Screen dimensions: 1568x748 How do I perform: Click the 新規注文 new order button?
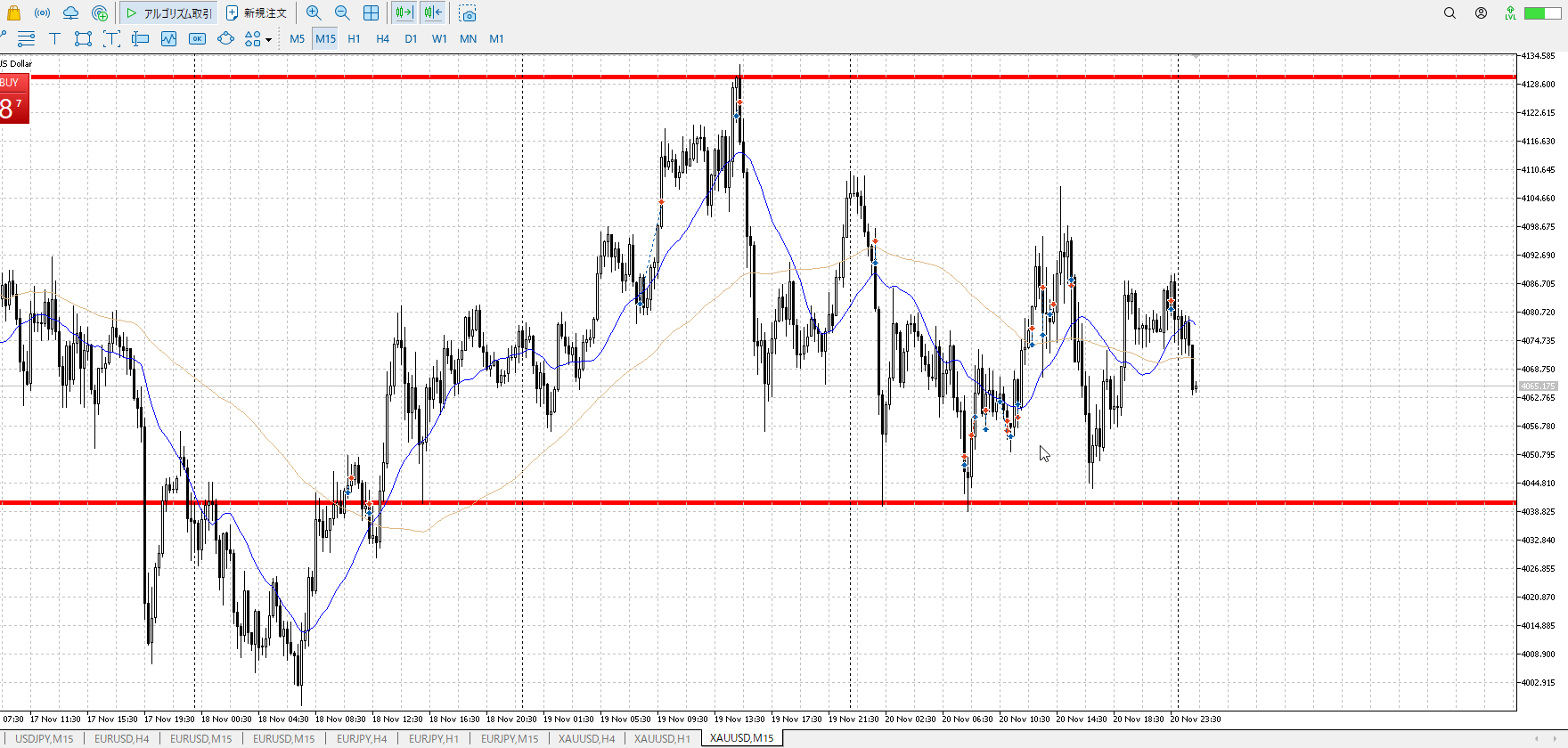click(x=257, y=13)
